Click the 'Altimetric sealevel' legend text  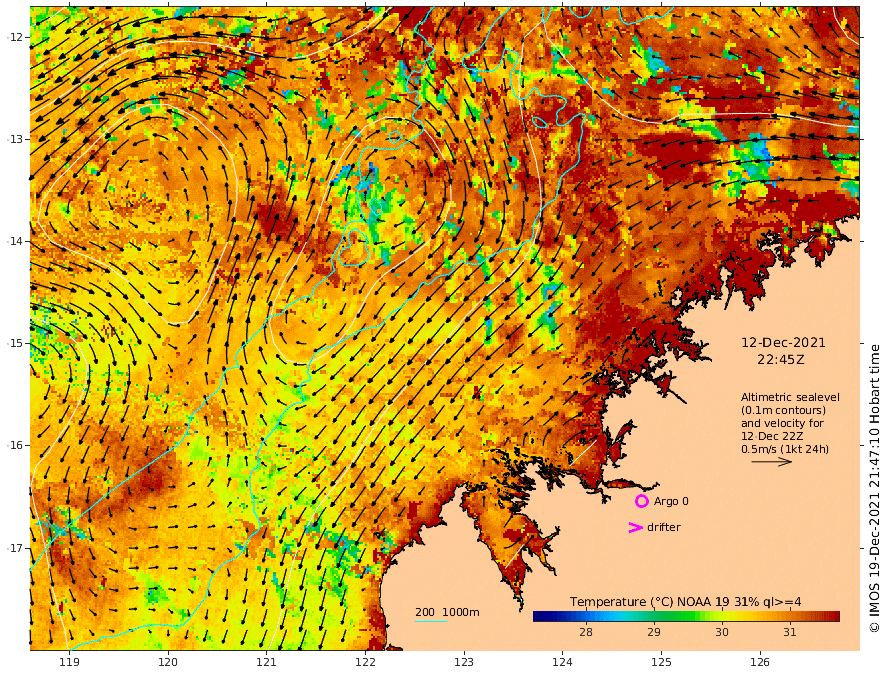(x=790, y=397)
